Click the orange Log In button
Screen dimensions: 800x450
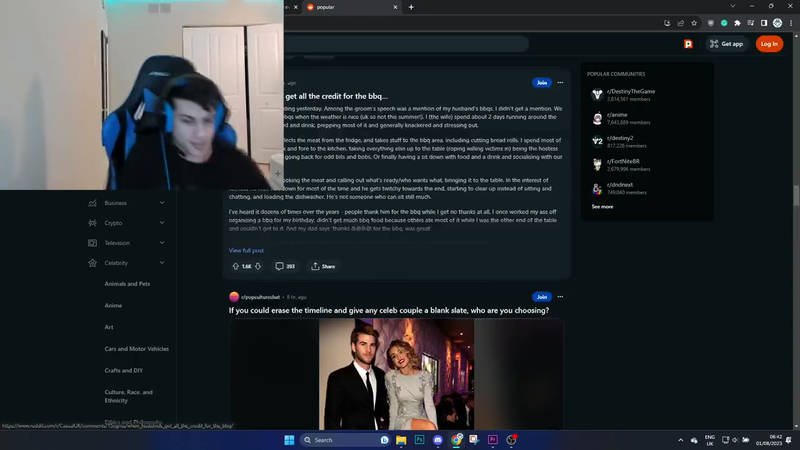[x=769, y=44]
